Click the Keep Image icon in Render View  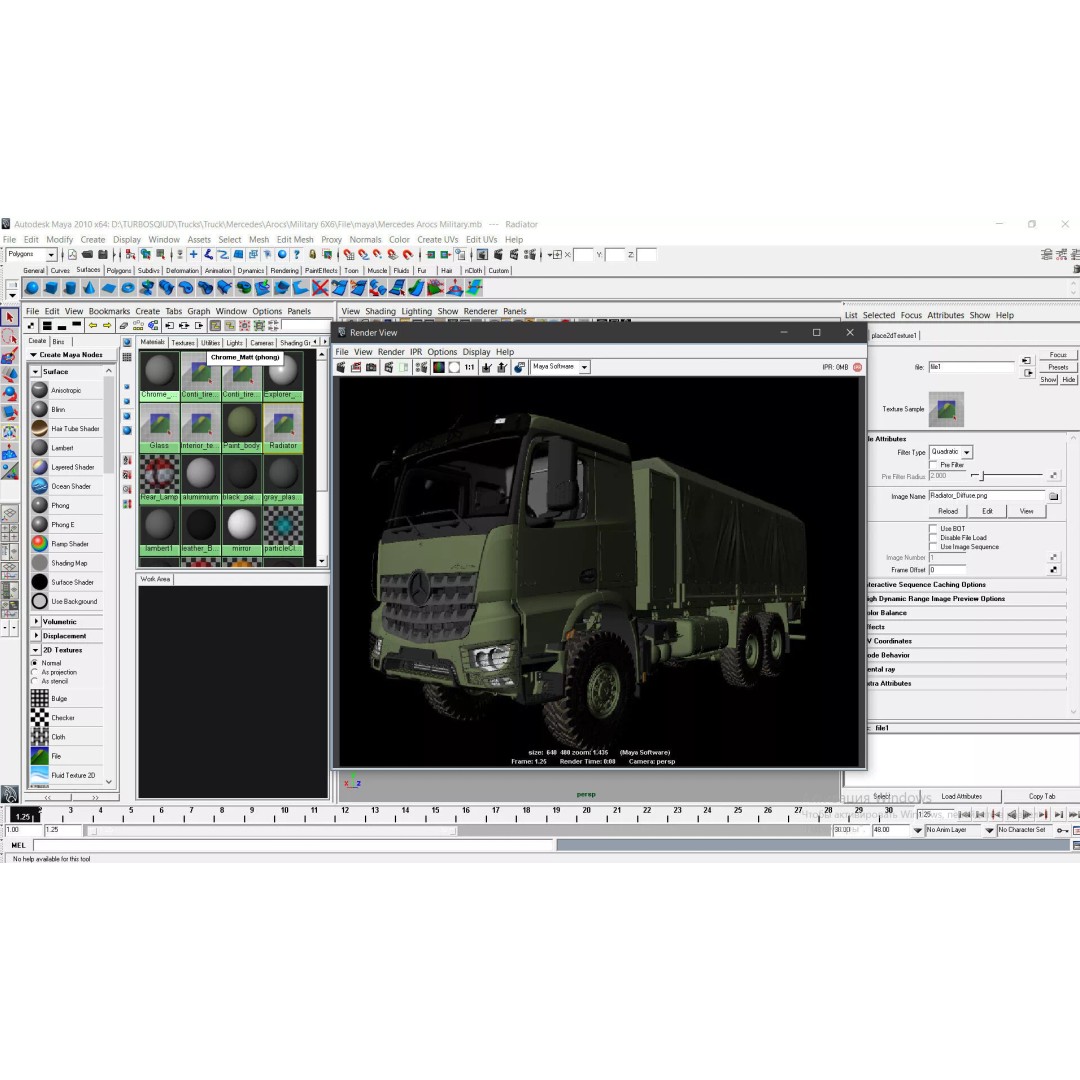click(487, 367)
